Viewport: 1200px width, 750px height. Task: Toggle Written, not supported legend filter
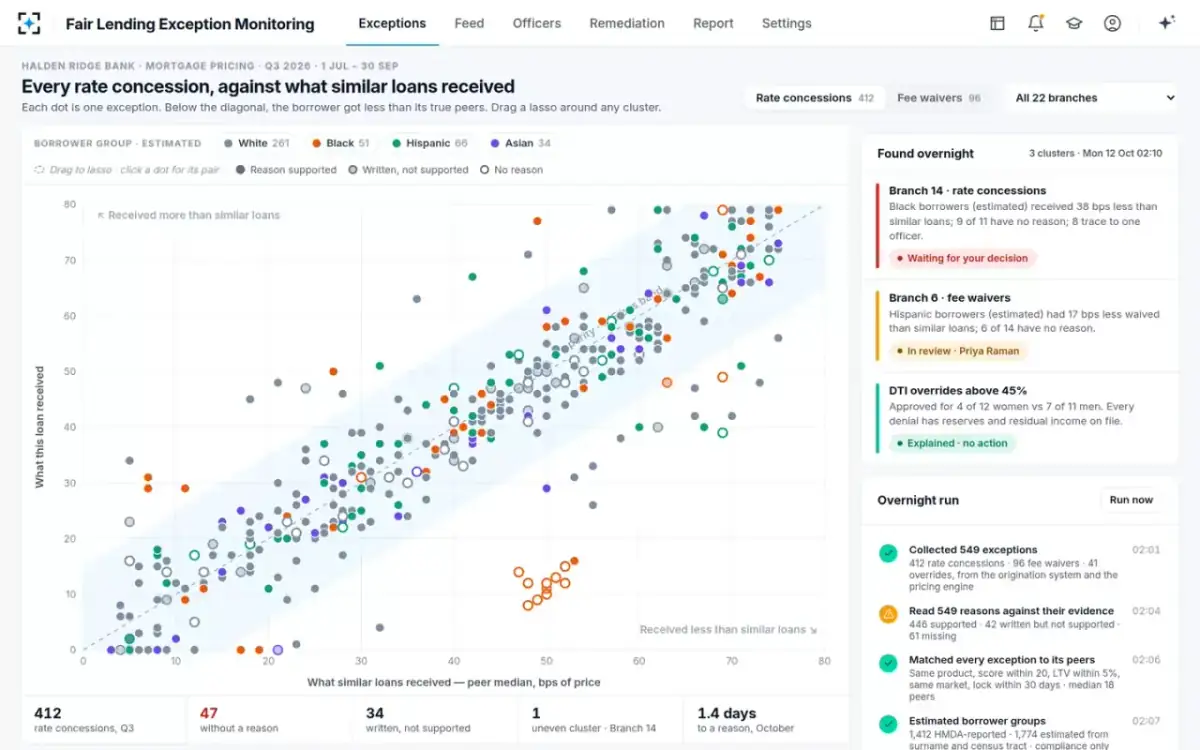tap(408, 170)
